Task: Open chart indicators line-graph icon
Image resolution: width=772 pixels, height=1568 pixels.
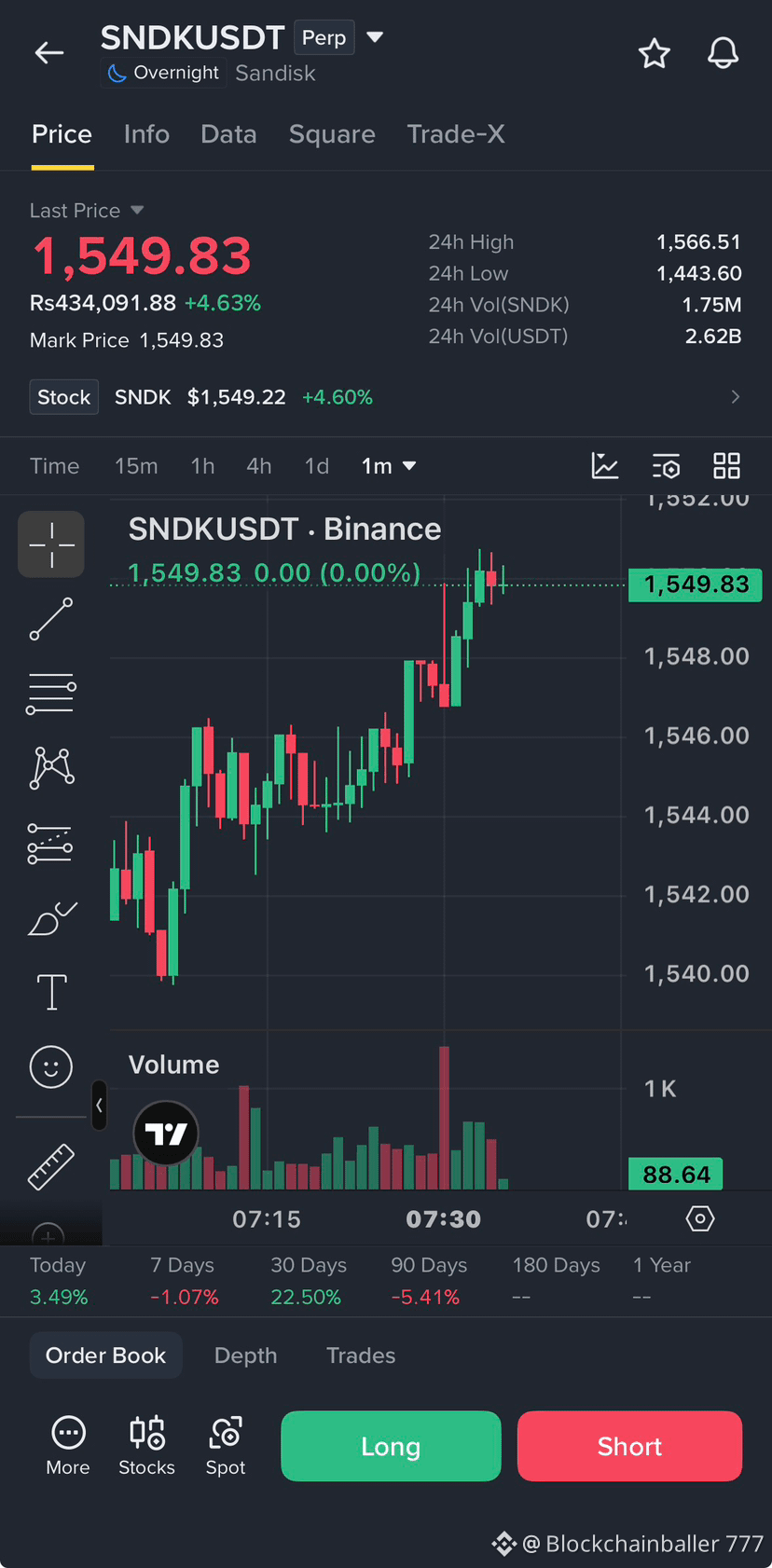Action: [x=605, y=466]
